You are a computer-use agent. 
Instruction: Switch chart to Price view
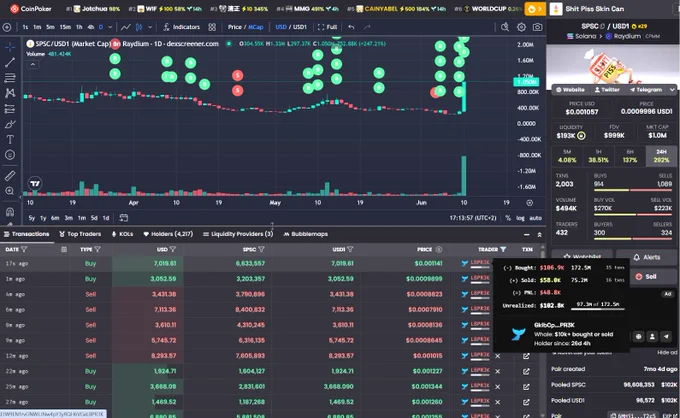[x=235, y=27]
